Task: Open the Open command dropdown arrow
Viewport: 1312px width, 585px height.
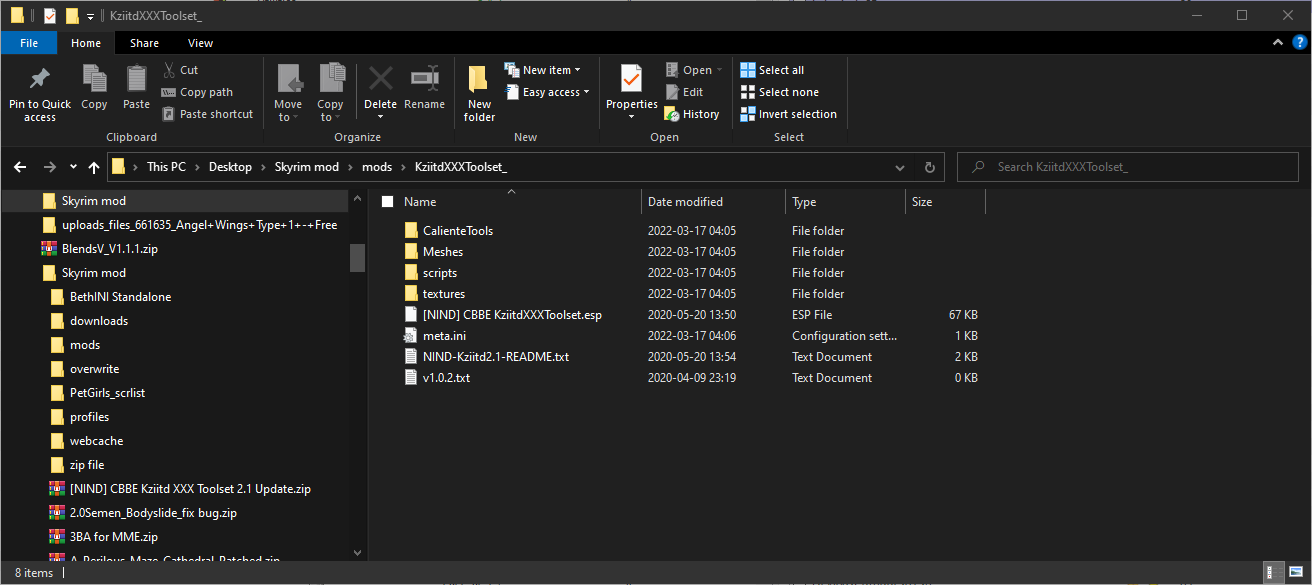Action: pyautogui.click(x=719, y=70)
